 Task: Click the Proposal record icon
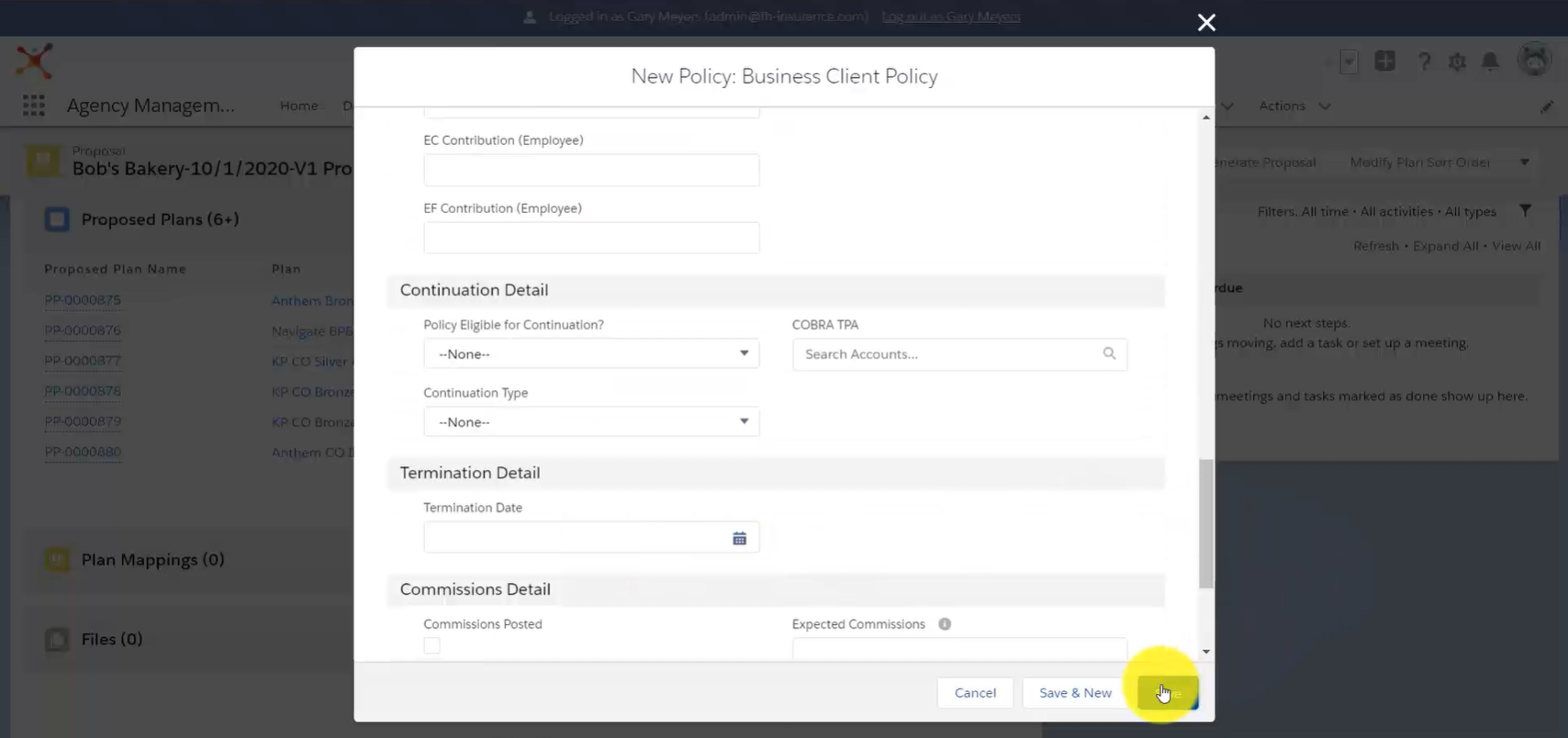click(43, 161)
